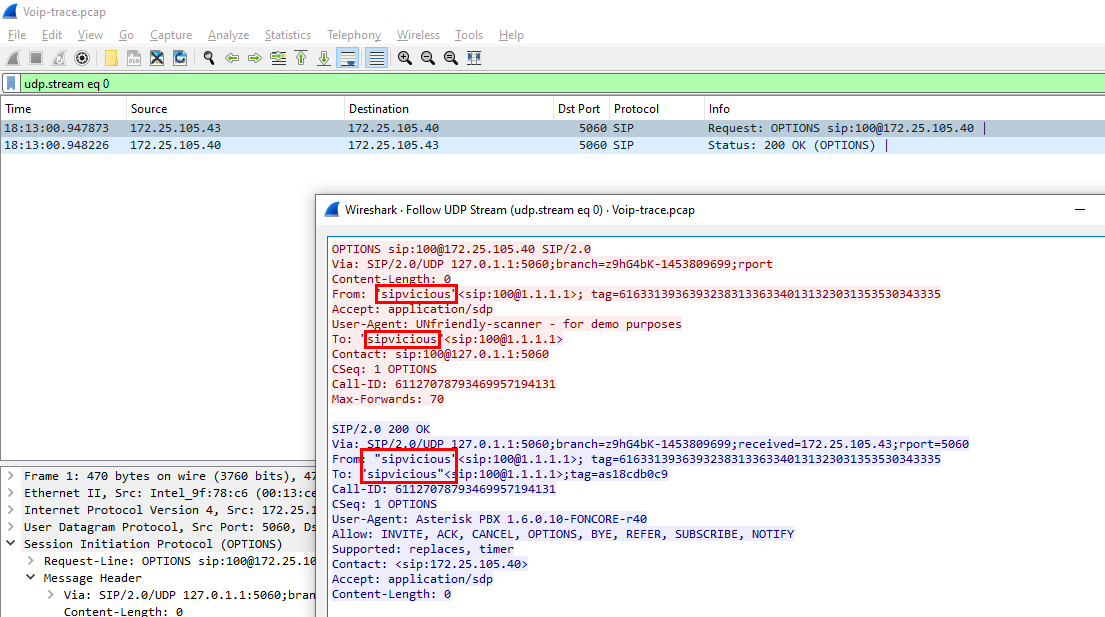Expand User Datagram Protocol node
This screenshot has width=1105, height=617.
click(11, 527)
